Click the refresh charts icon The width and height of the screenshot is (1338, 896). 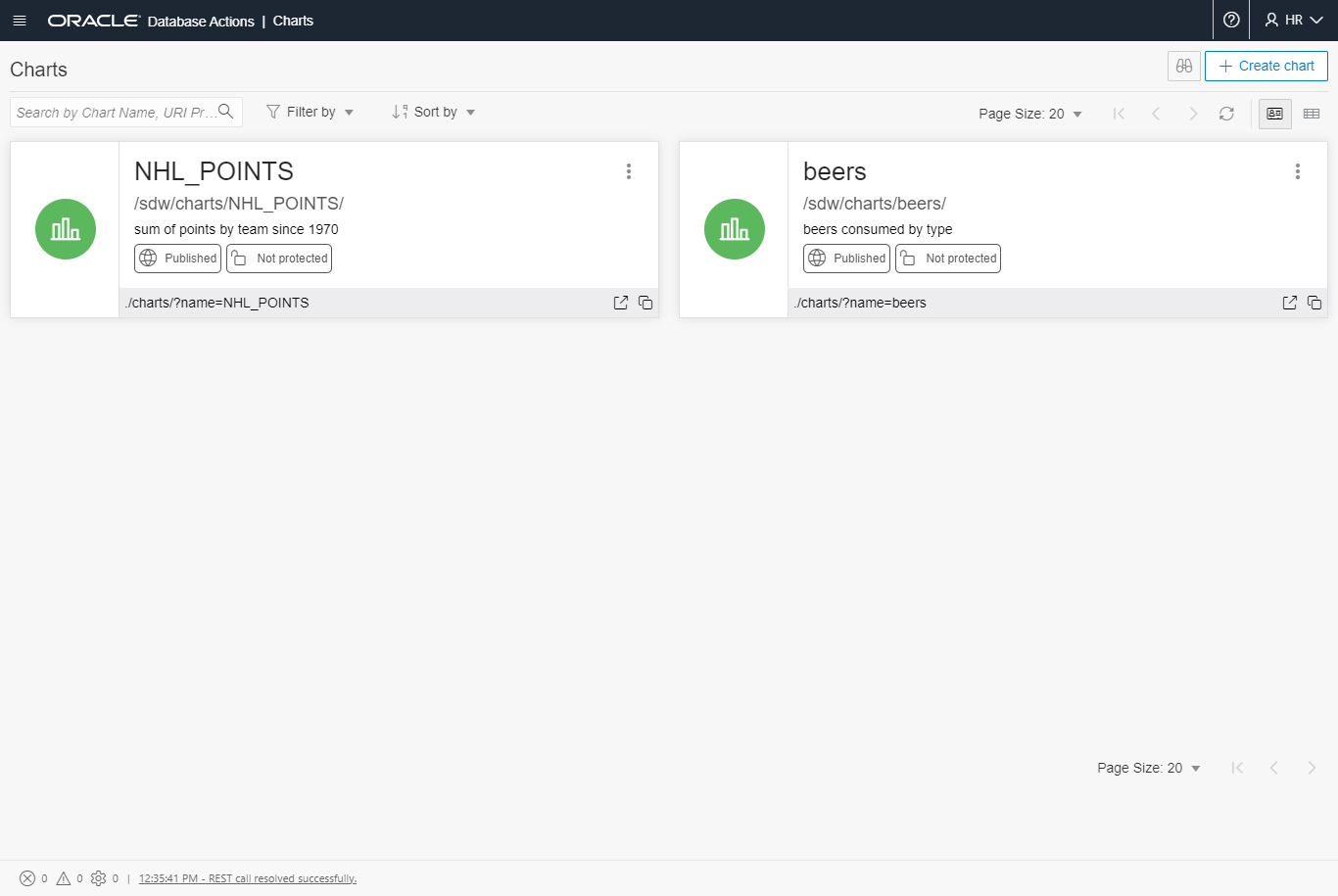click(1226, 114)
